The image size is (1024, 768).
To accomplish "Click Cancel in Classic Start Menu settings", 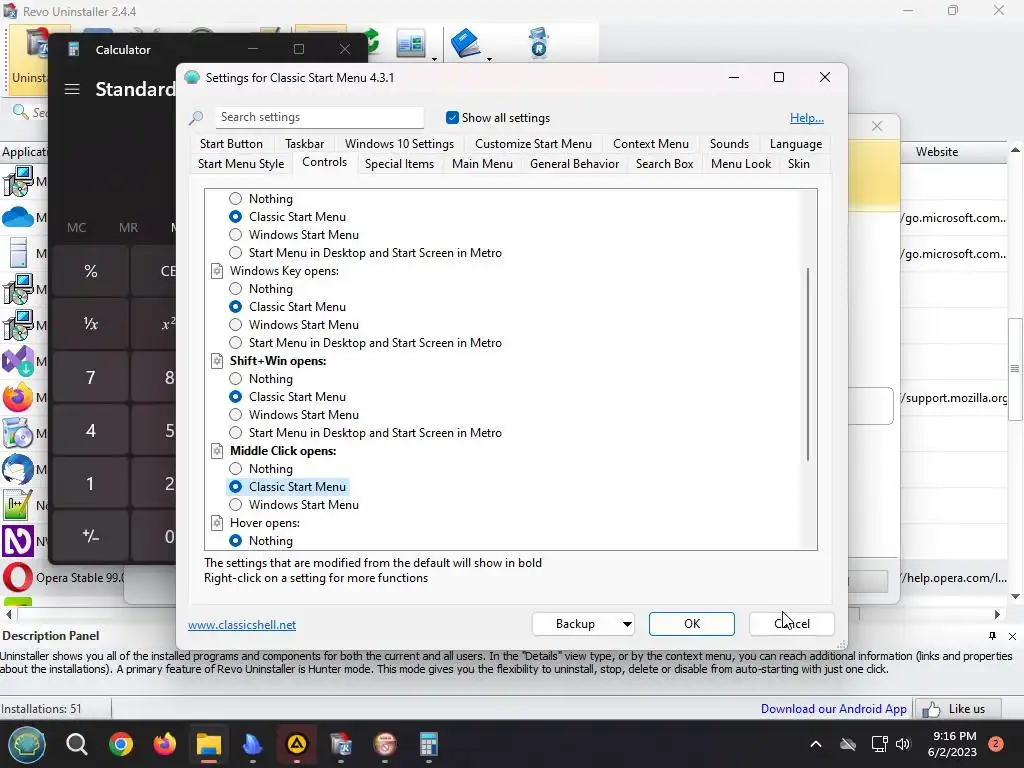I will (792, 624).
